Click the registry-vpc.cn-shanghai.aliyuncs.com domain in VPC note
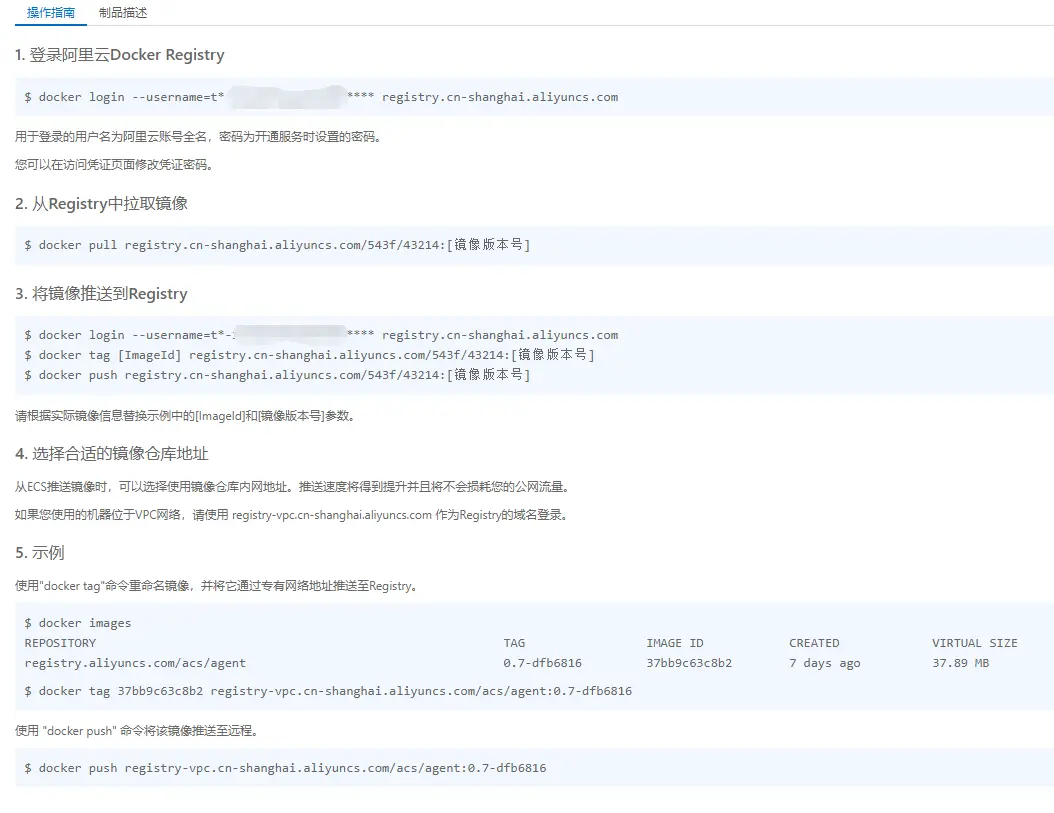Screen dimensions: 1054x813 tap(331, 515)
